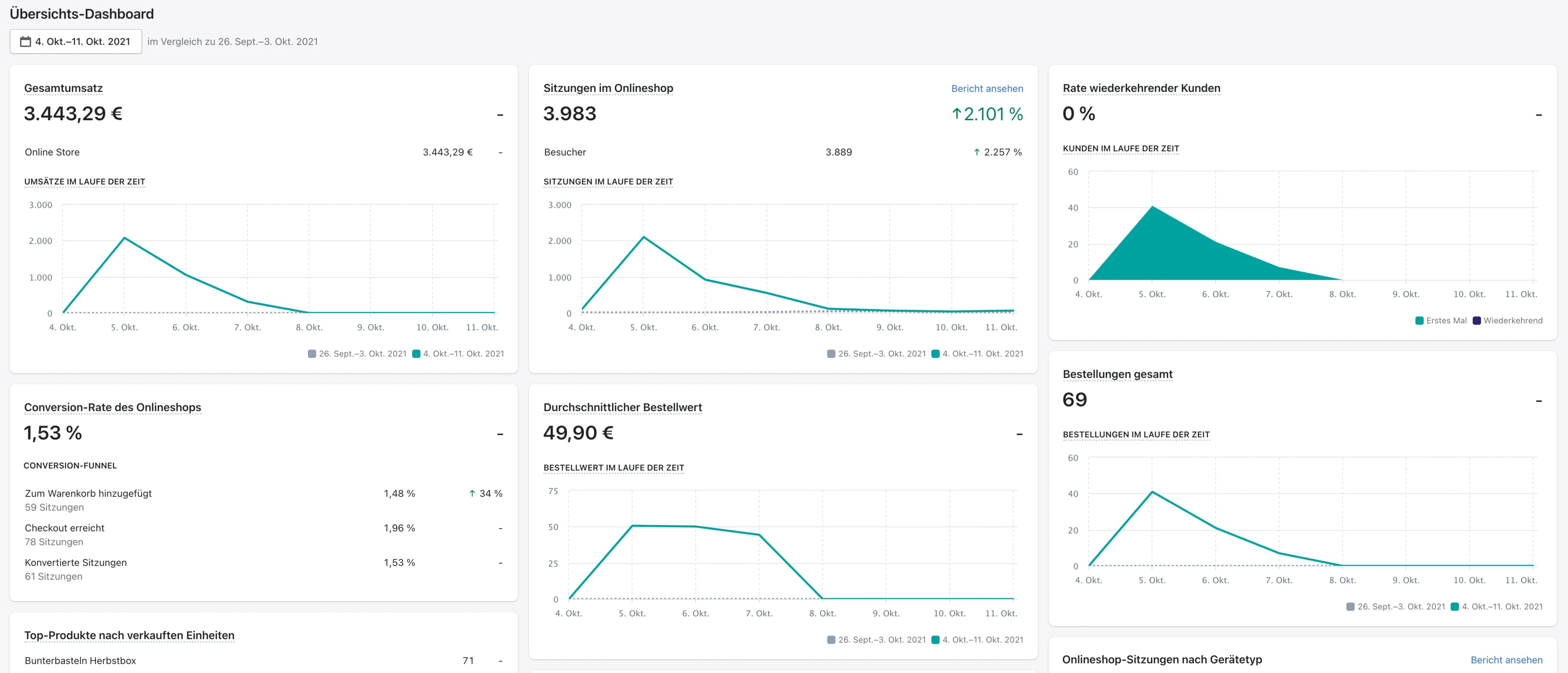
Task: Click the Conversion-Rate des Onlineshops title
Action: (x=113, y=407)
